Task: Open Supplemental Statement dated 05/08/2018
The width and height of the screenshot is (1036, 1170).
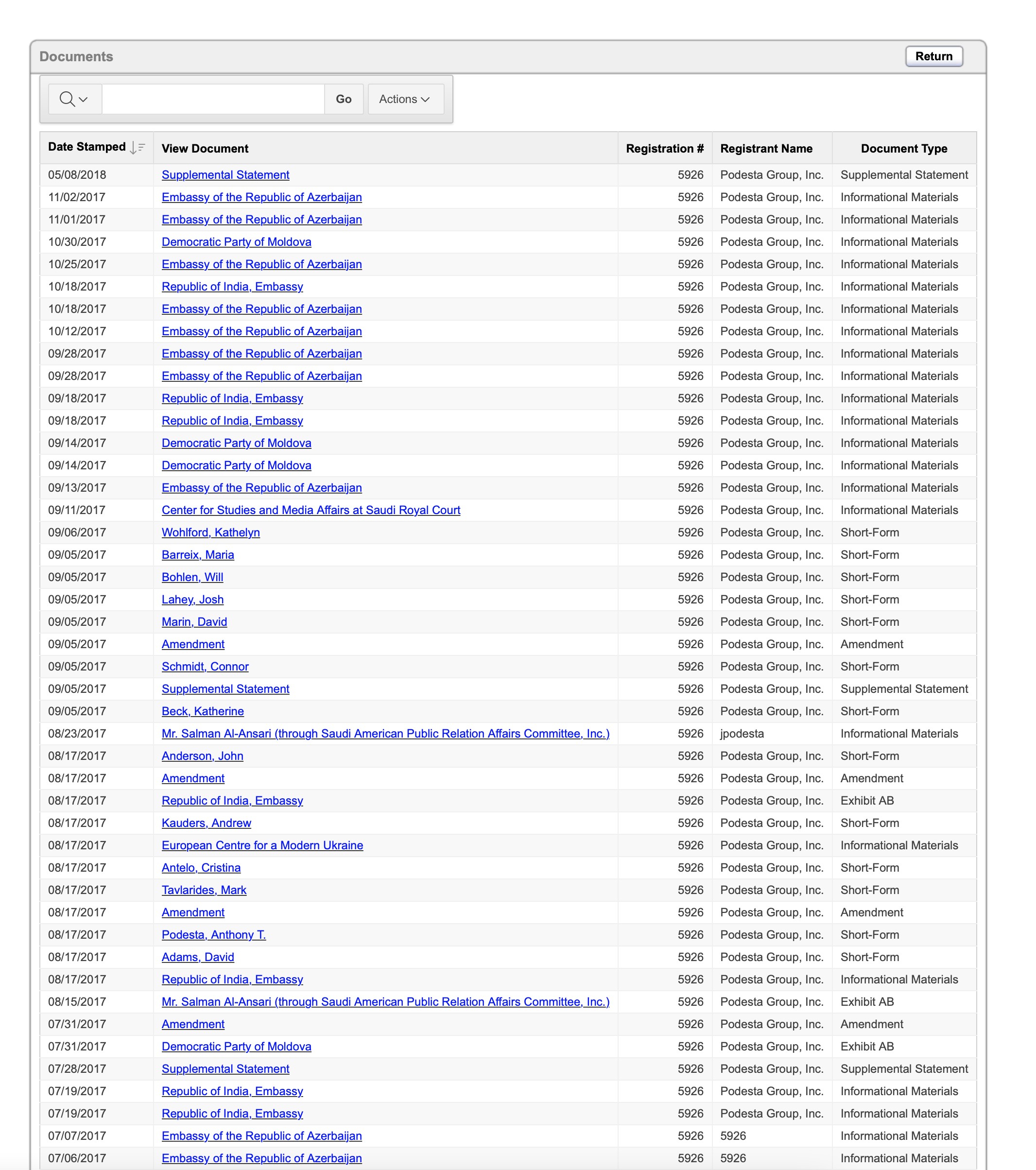Action: pos(225,174)
